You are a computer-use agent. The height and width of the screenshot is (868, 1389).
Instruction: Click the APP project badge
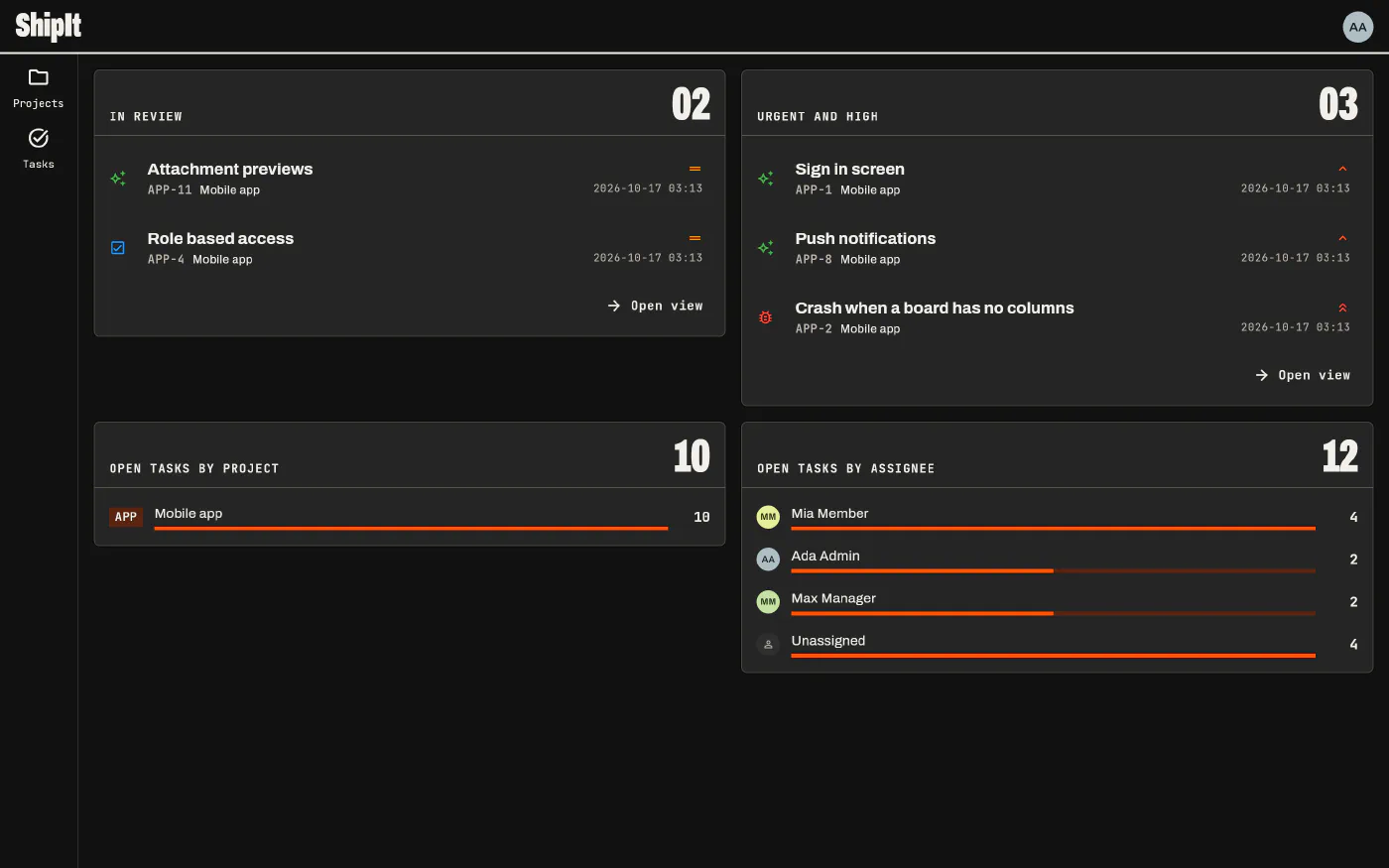point(126,517)
